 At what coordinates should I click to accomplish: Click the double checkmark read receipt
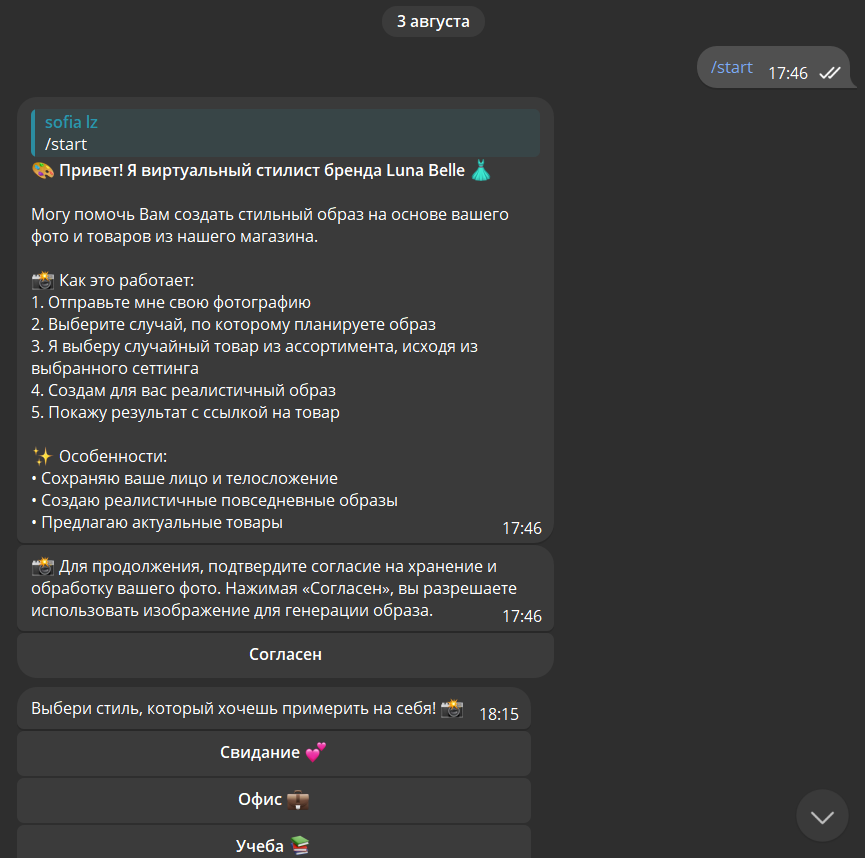(x=829, y=72)
